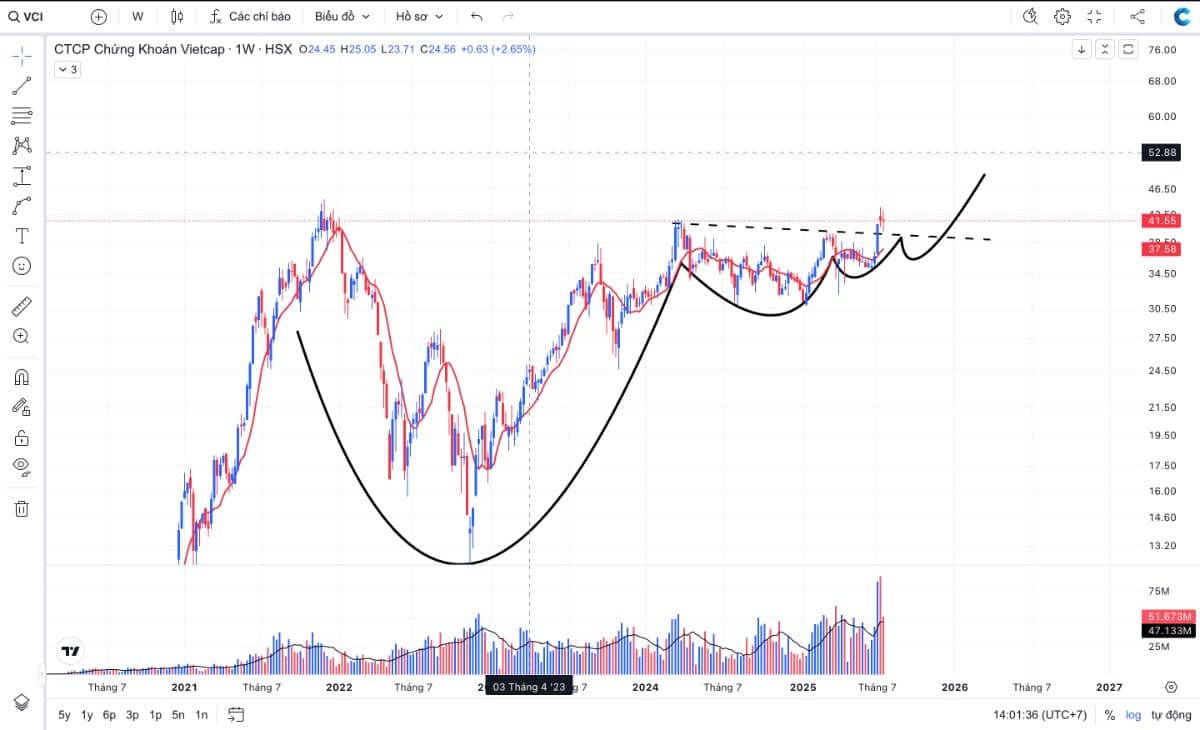Activate the magnet snap mode
Screen dimensions: 1200x730
[x=21, y=377]
